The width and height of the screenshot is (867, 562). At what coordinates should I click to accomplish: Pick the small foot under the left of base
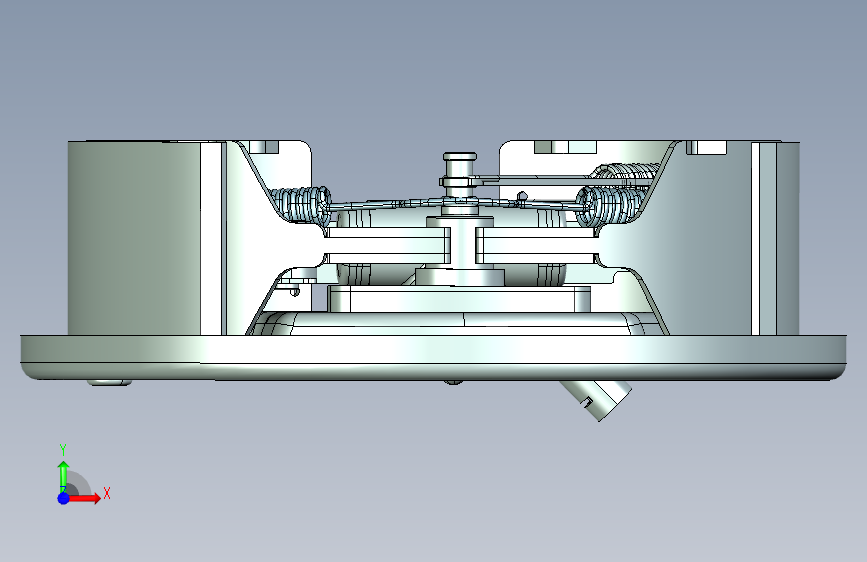(109, 382)
